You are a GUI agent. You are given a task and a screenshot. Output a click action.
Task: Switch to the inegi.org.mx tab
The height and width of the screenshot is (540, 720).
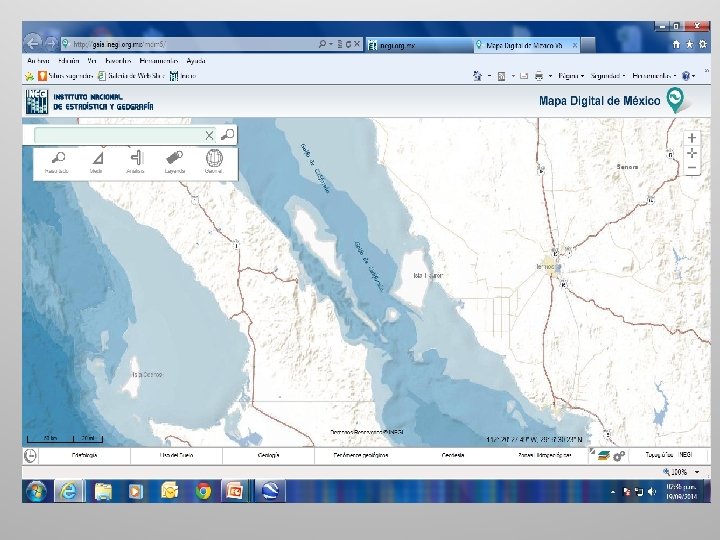(x=419, y=45)
